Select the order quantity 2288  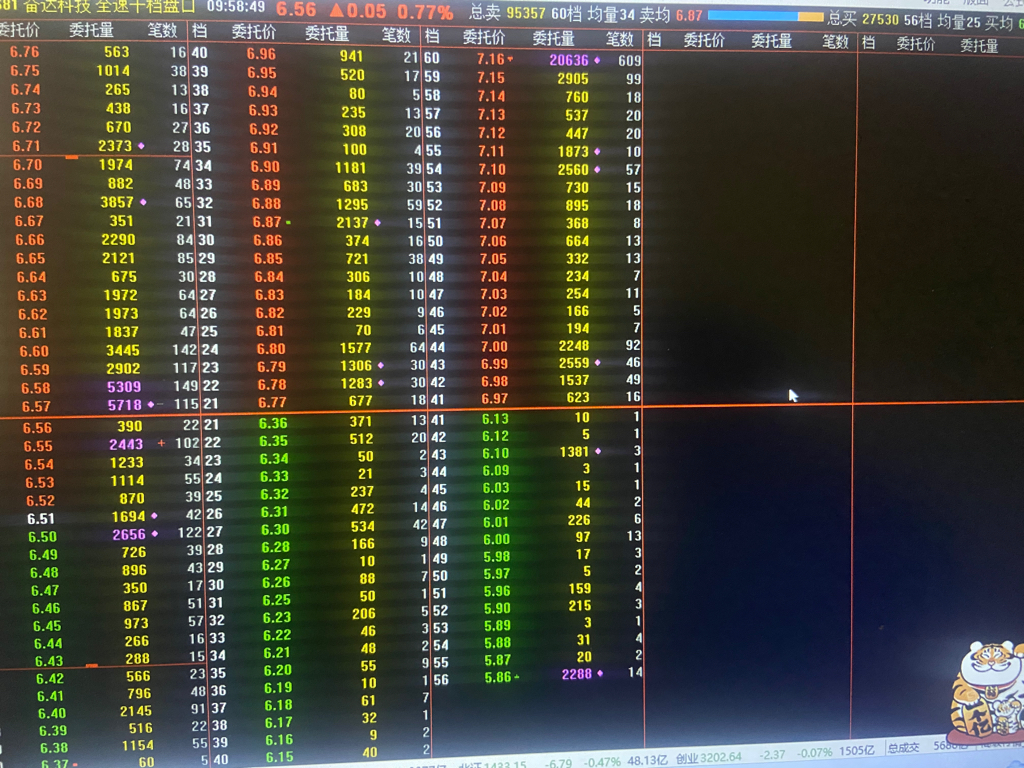click(577, 674)
